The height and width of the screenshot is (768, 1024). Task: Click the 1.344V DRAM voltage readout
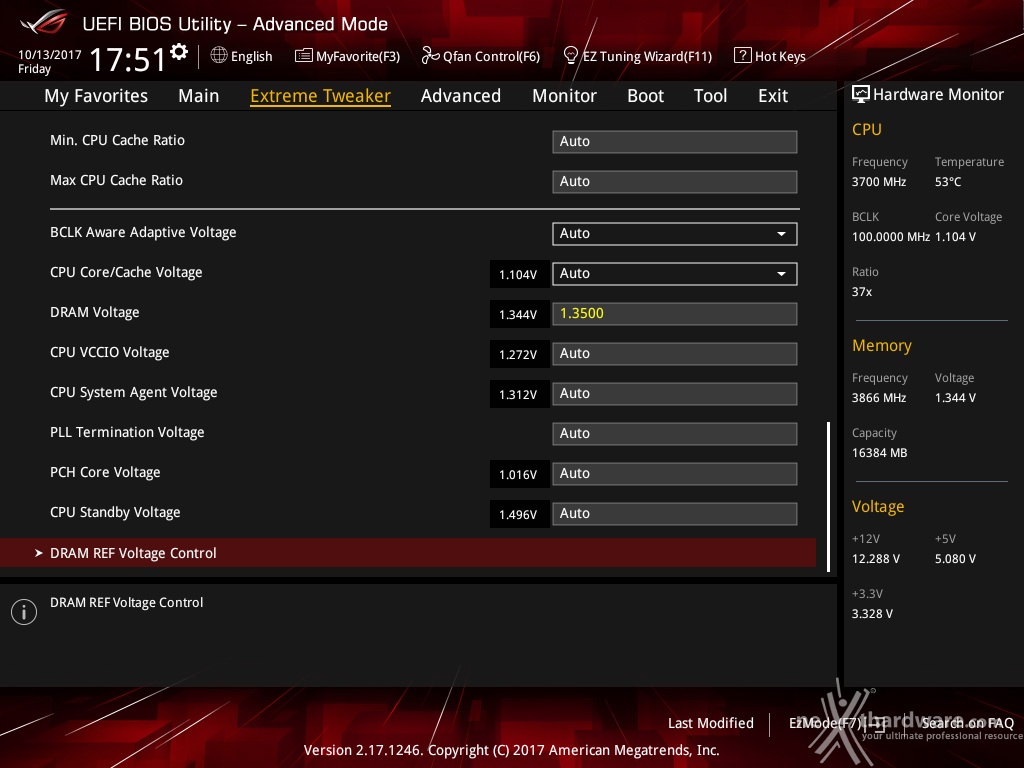tap(519, 314)
